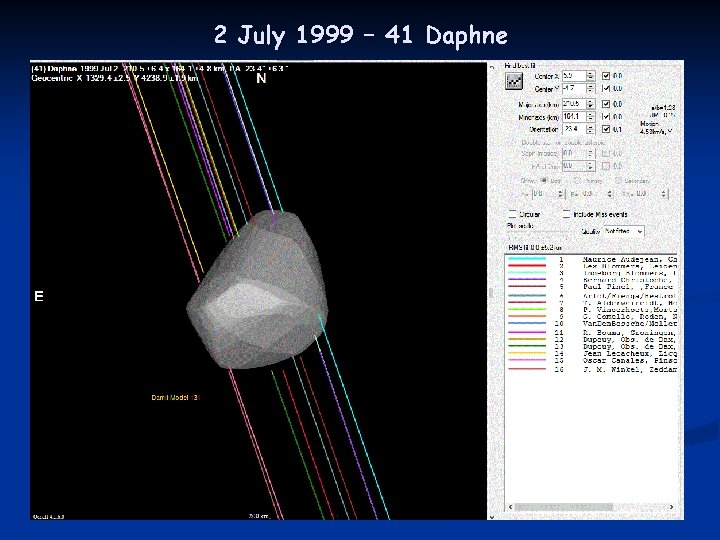Open the Quality dropdown showing Not fitted
This screenshot has height=540, width=720.
tap(624, 231)
